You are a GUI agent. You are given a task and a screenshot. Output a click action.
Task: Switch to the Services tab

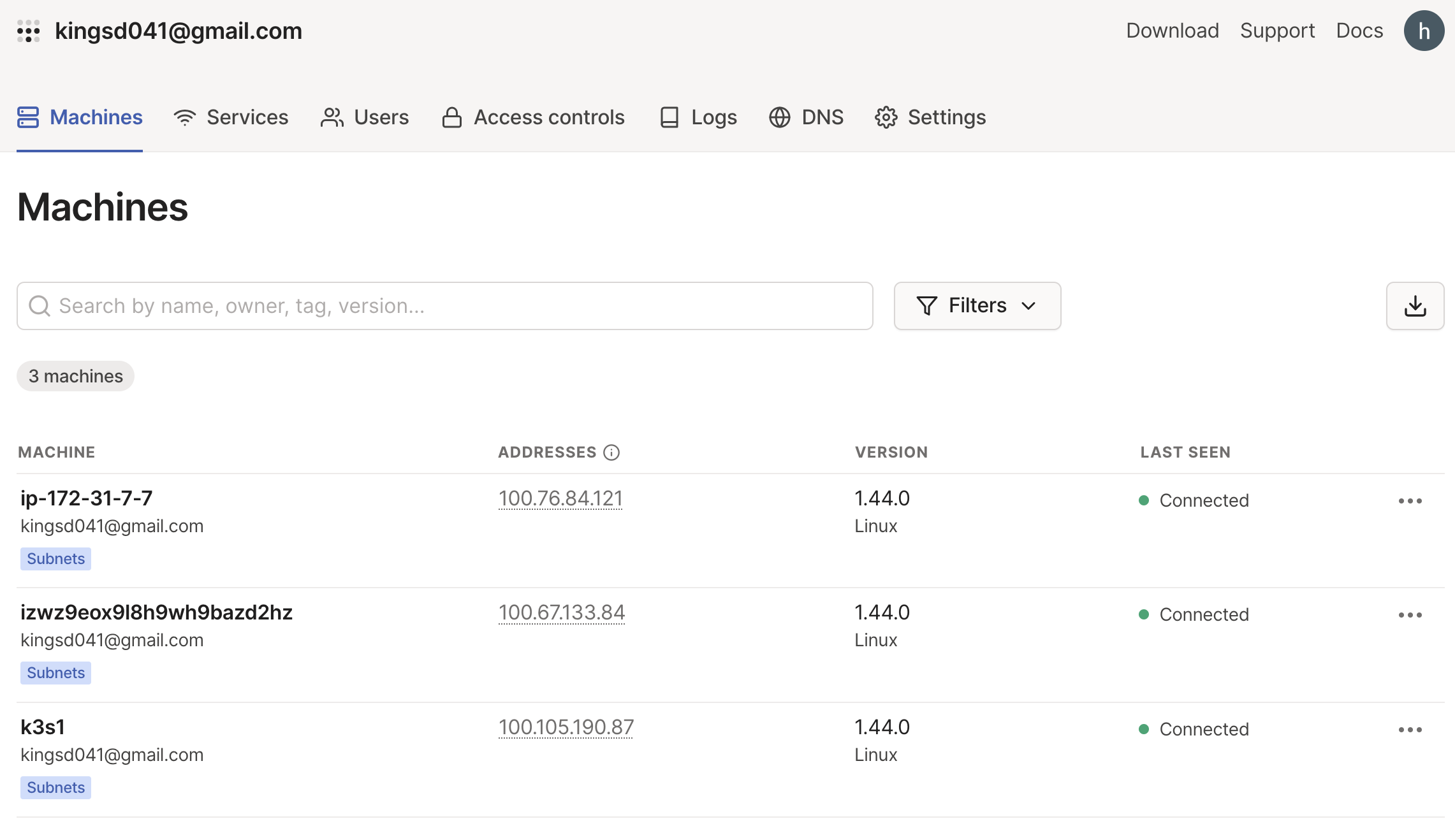[231, 117]
